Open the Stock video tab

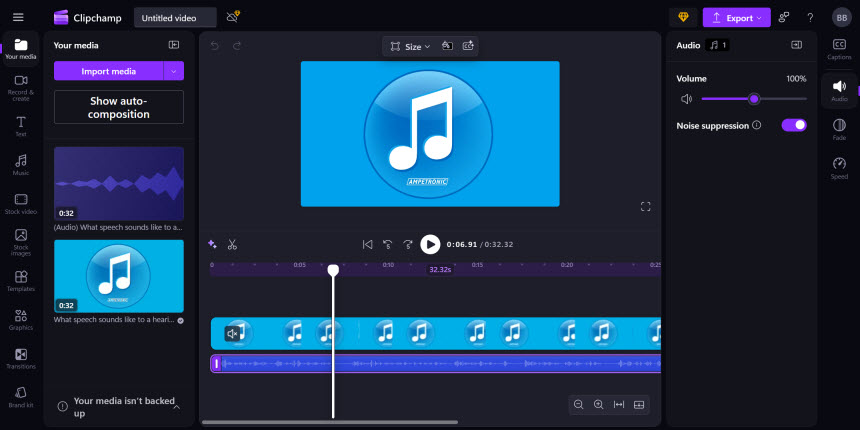tap(21, 203)
